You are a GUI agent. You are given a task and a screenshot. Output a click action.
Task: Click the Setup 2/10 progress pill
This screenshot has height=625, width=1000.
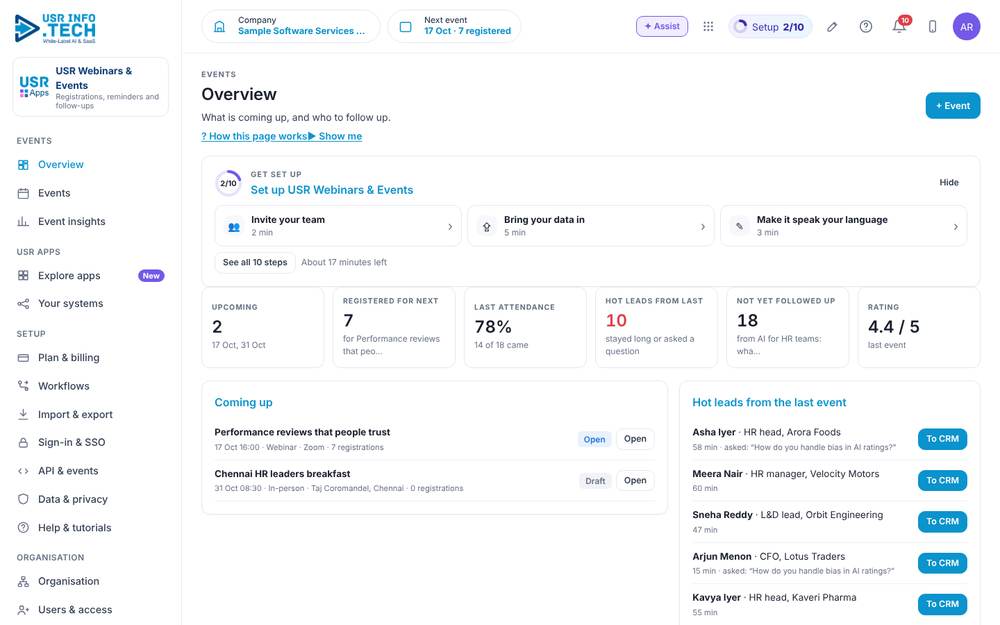click(x=770, y=27)
